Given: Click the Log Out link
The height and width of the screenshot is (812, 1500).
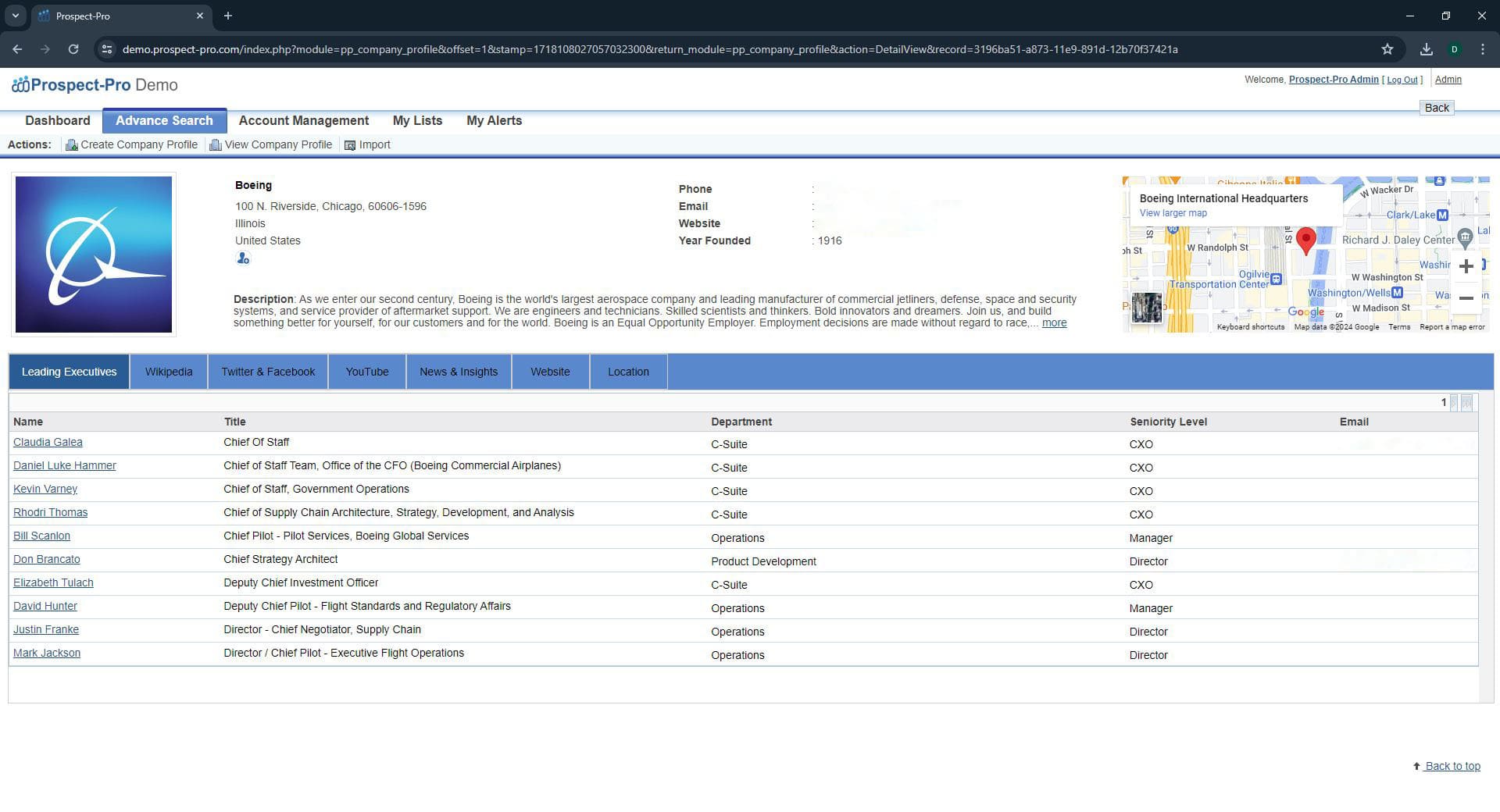Looking at the screenshot, I should (1402, 80).
